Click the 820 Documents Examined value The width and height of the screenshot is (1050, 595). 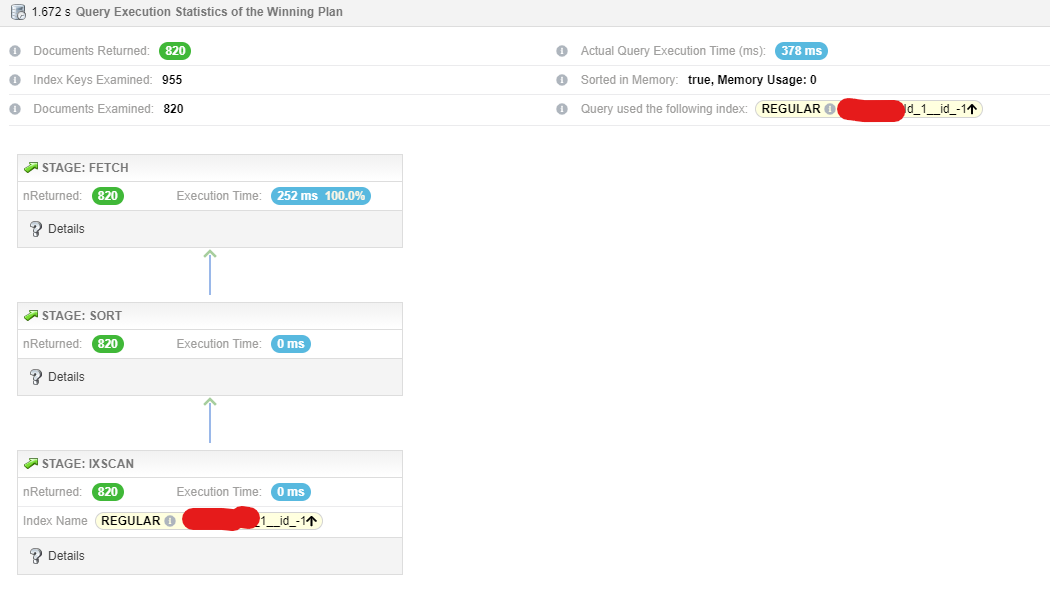(173, 108)
